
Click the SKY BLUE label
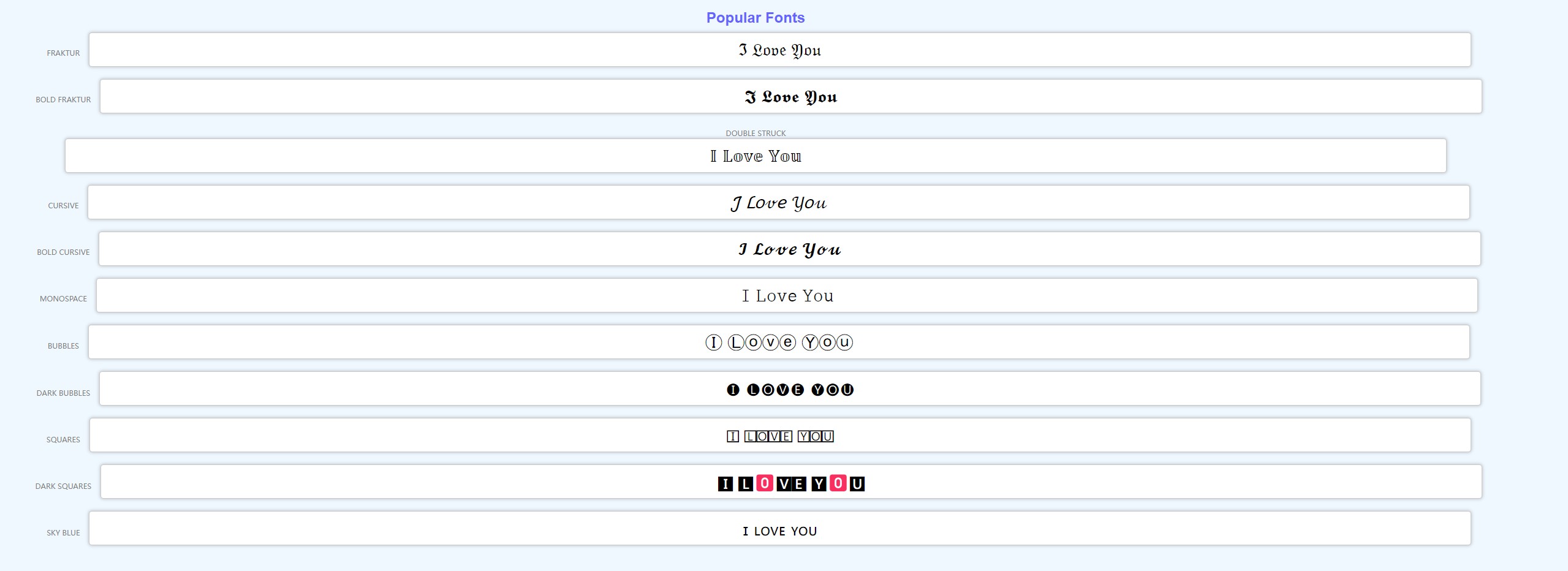point(63,533)
